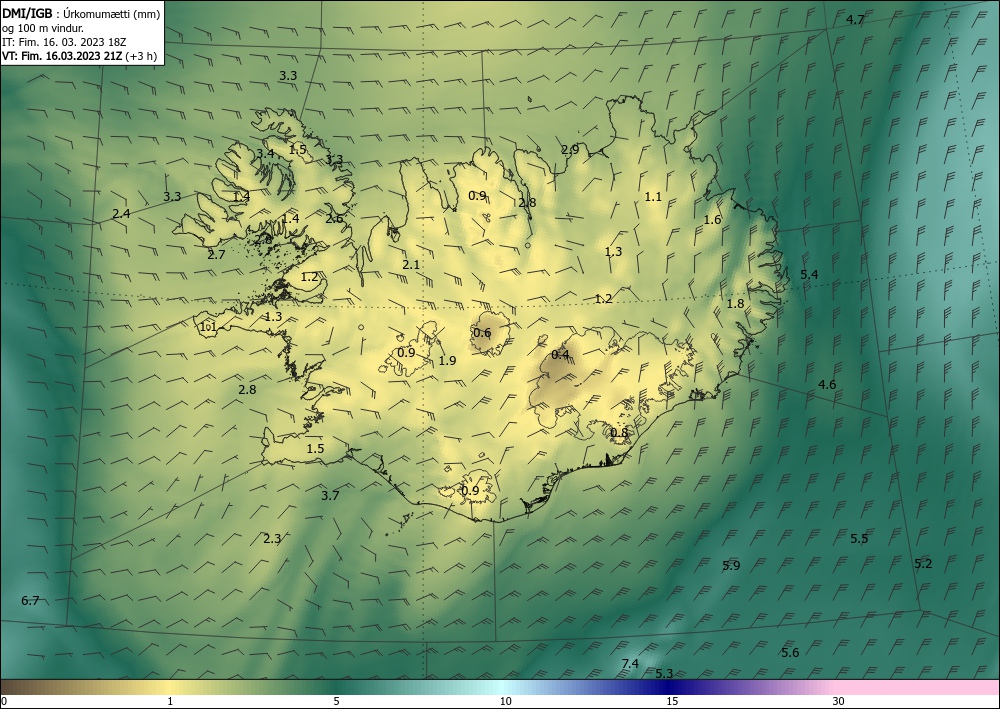This screenshot has height=709, width=1000.
Task: Click the 10 tick label on the color scale
Action: (x=506, y=701)
